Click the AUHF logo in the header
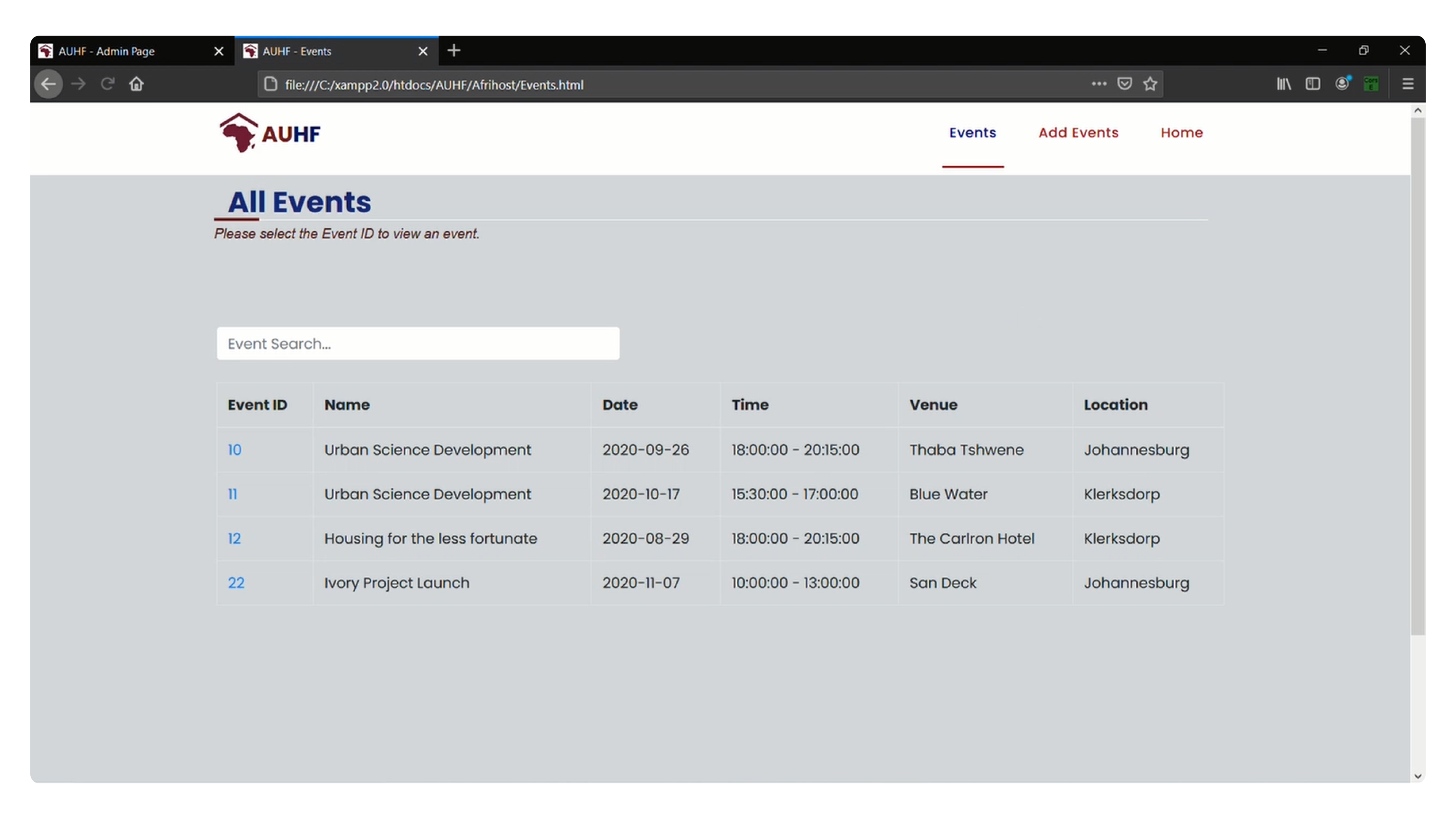Image resolution: width=1456 pixels, height=819 pixels. click(x=270, y=133)
